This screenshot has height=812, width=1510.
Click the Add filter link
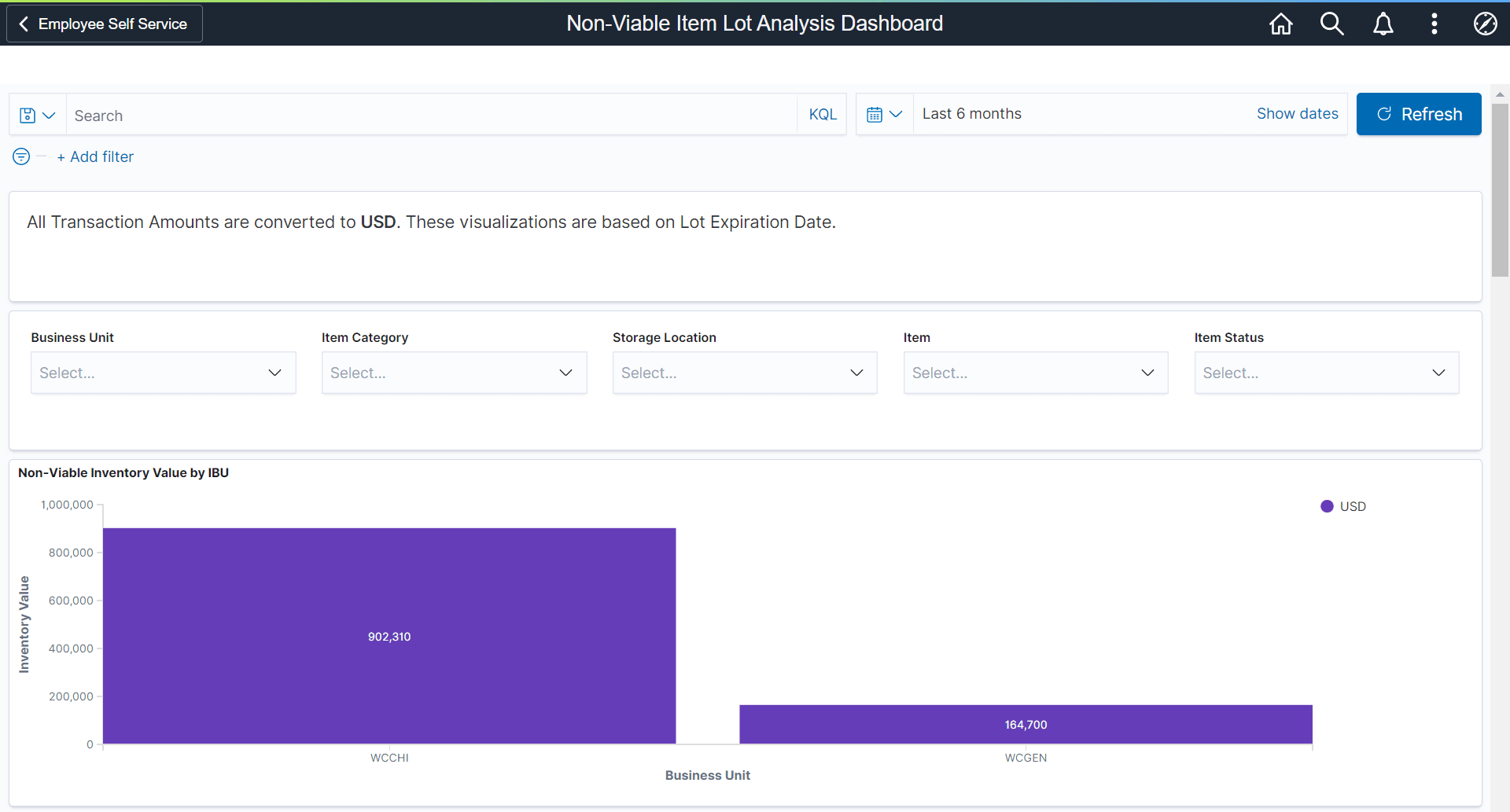(x=94, y=156)
